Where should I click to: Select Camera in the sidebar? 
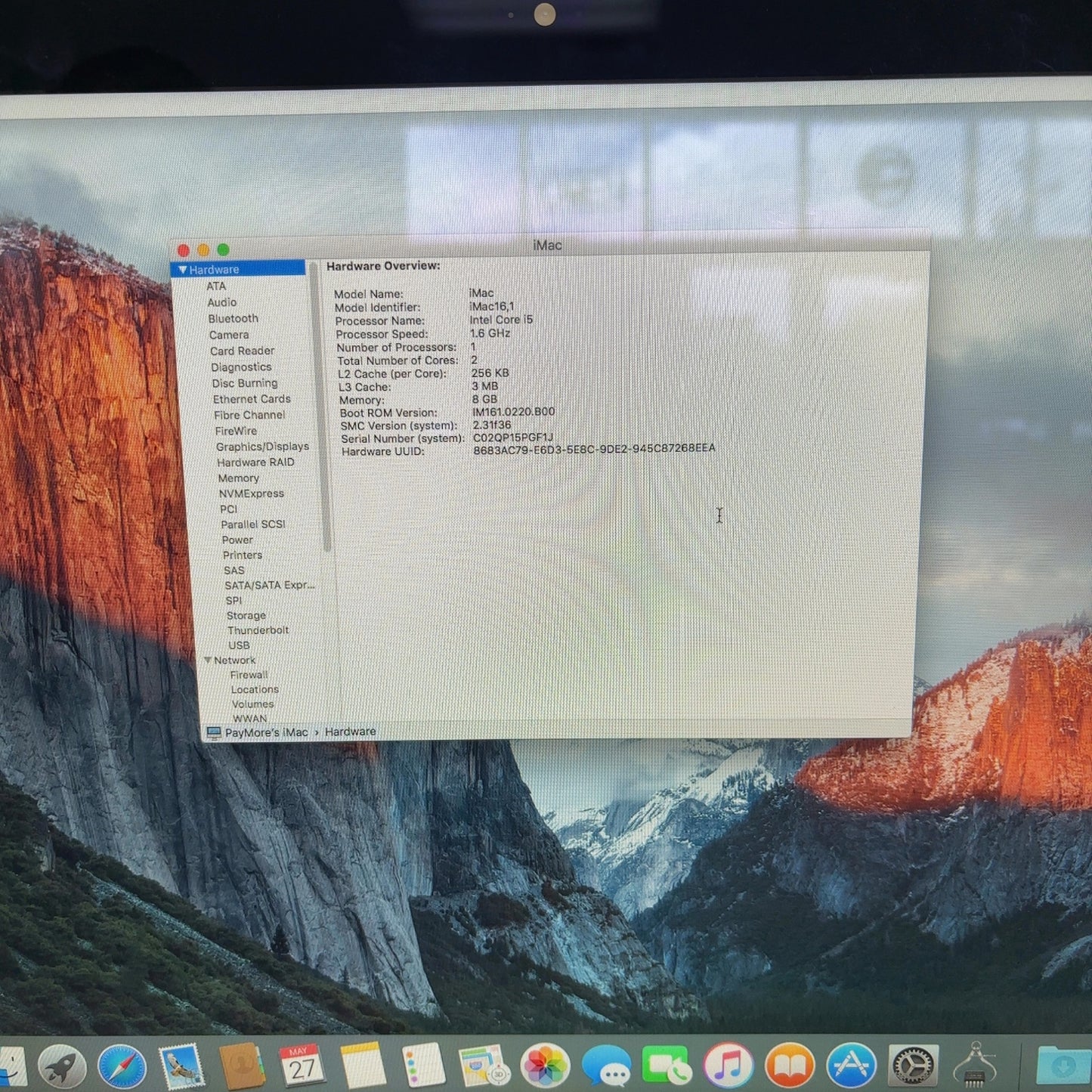[229, 335]
